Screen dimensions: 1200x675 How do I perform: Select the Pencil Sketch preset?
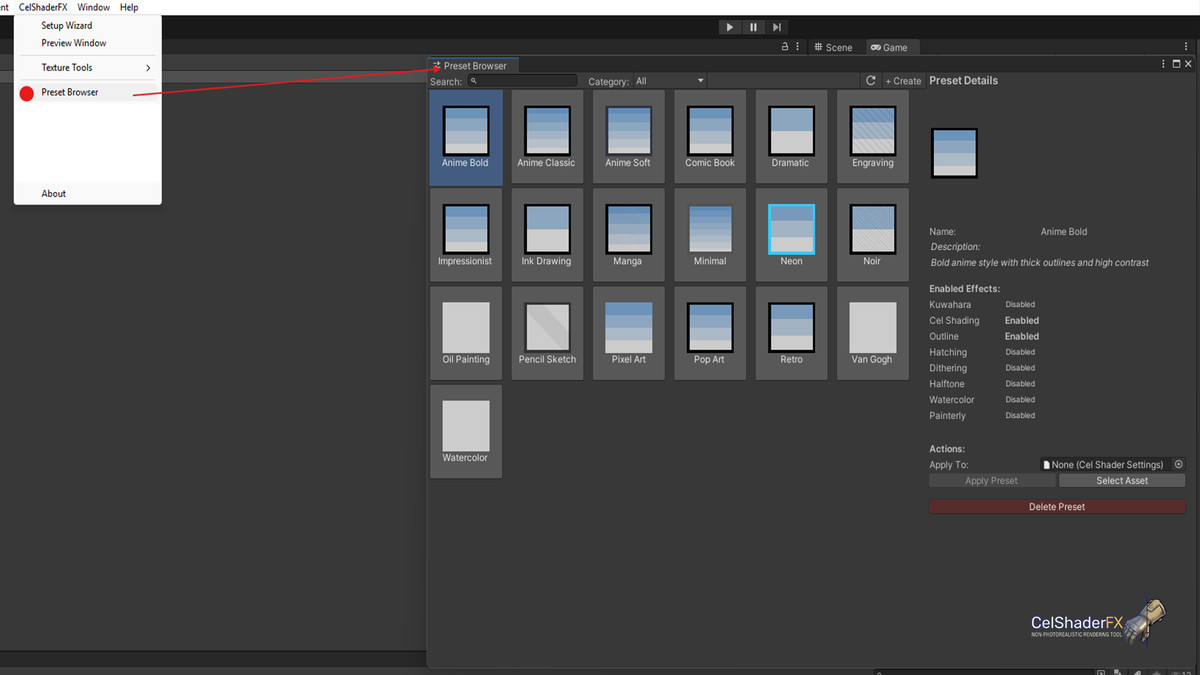(x=547, y=334)
